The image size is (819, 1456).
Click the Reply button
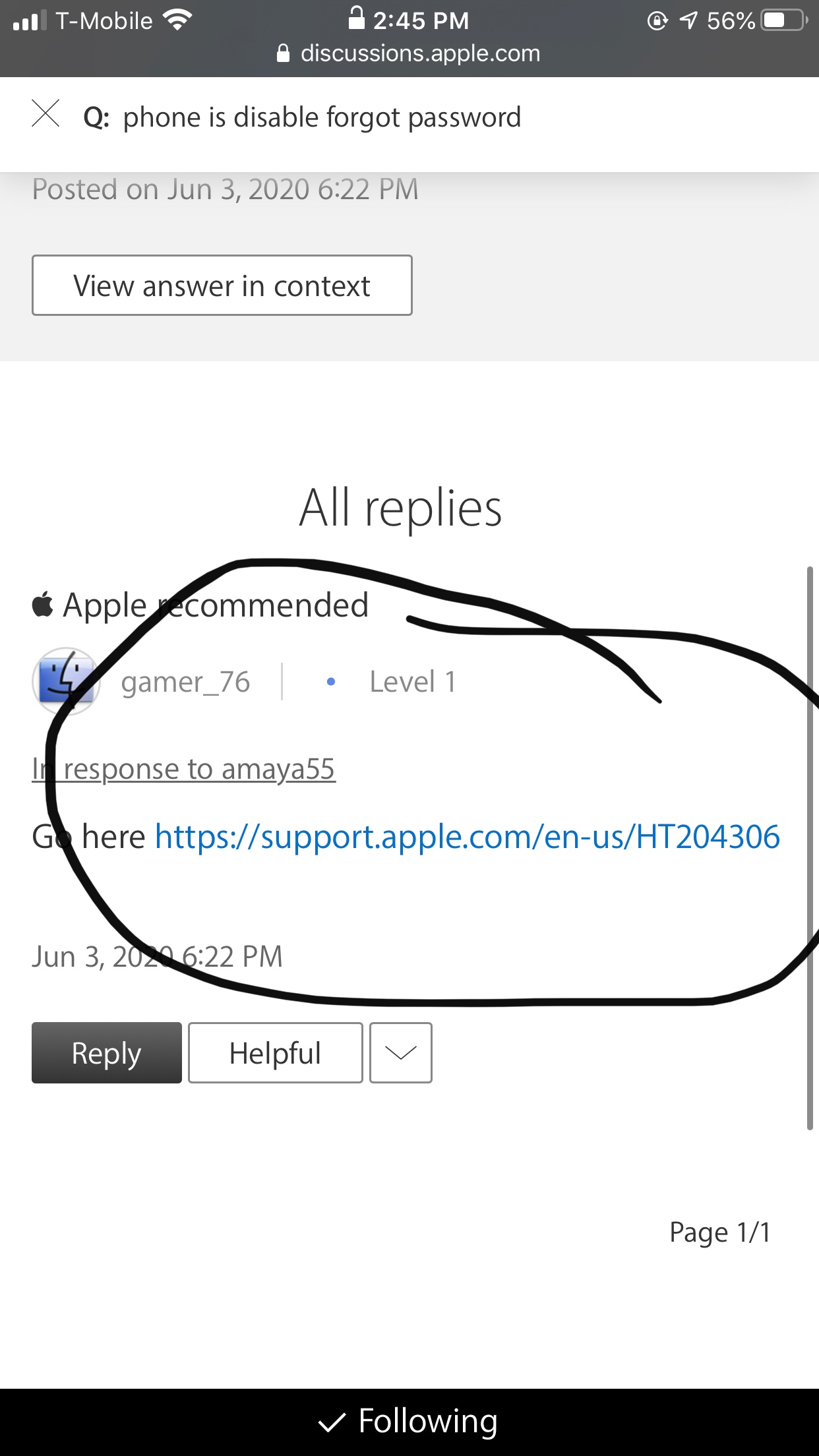(x=107, y=1052)
